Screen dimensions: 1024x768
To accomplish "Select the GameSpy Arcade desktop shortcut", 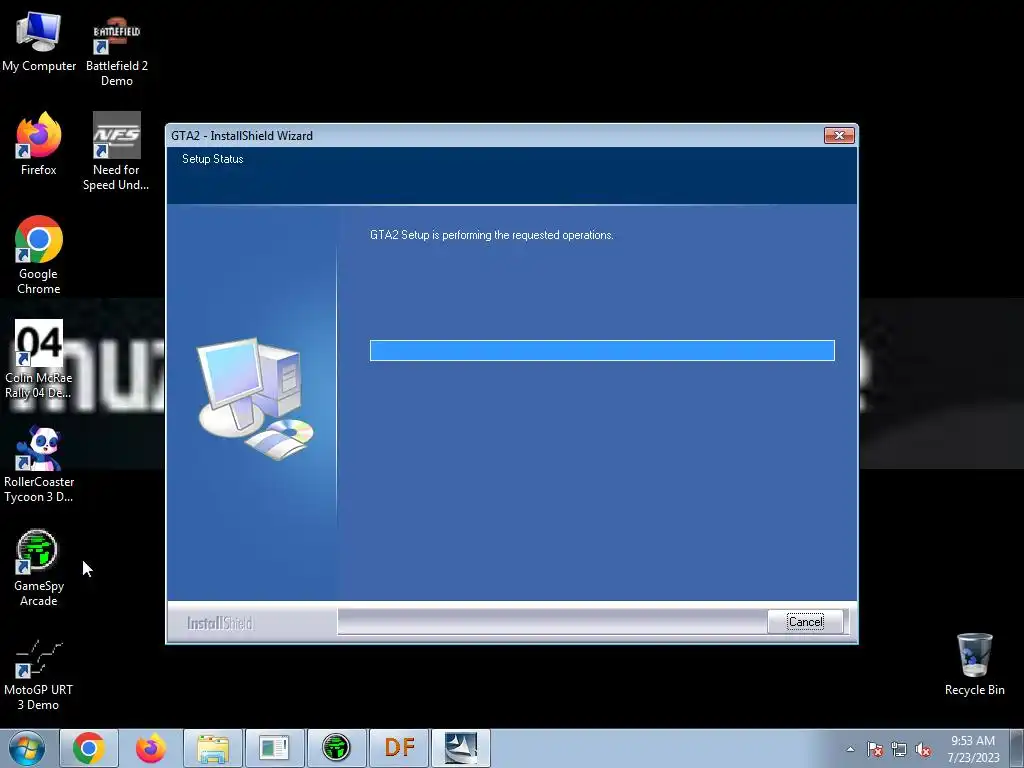I will pos(39,568).
